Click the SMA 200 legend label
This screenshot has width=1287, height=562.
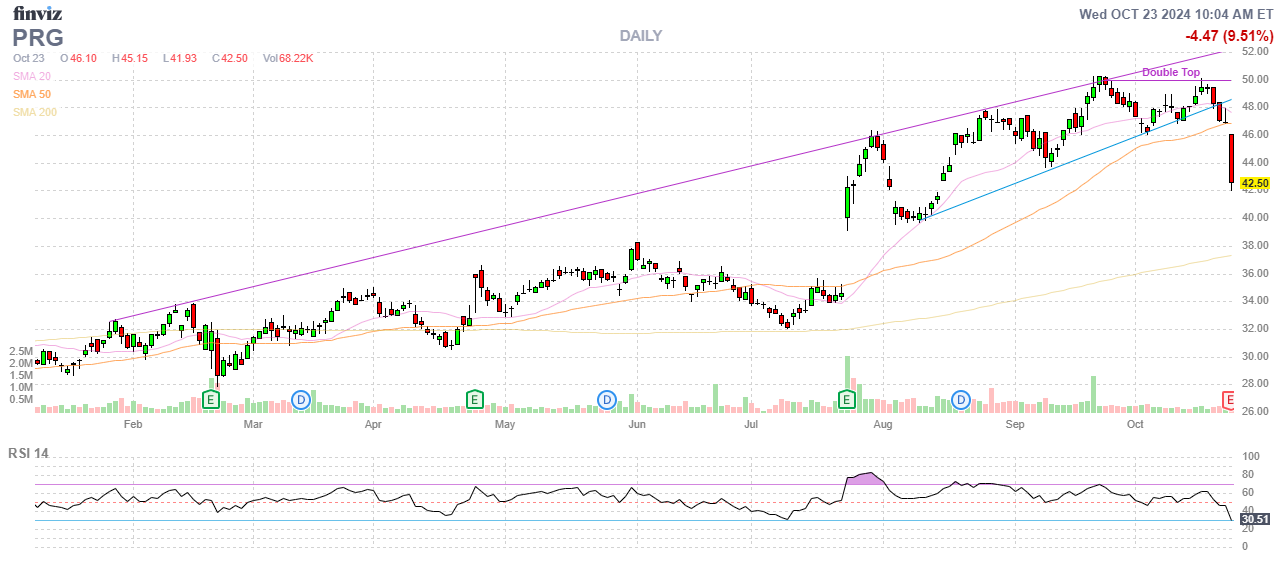pyautogui.click(x=35, y=112)
